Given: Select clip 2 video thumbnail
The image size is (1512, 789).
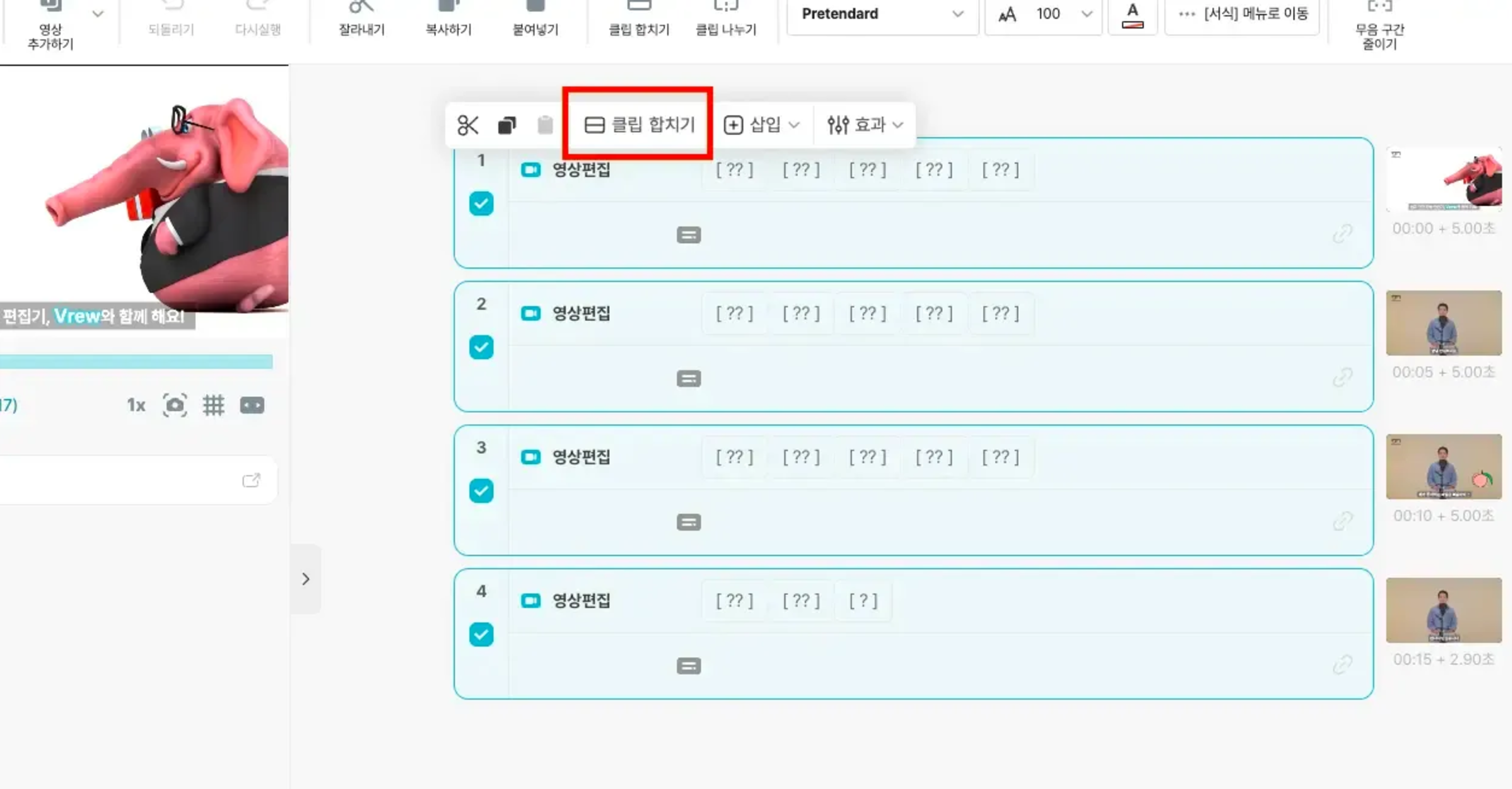Looking at the screenshot, I should 1443,323.
